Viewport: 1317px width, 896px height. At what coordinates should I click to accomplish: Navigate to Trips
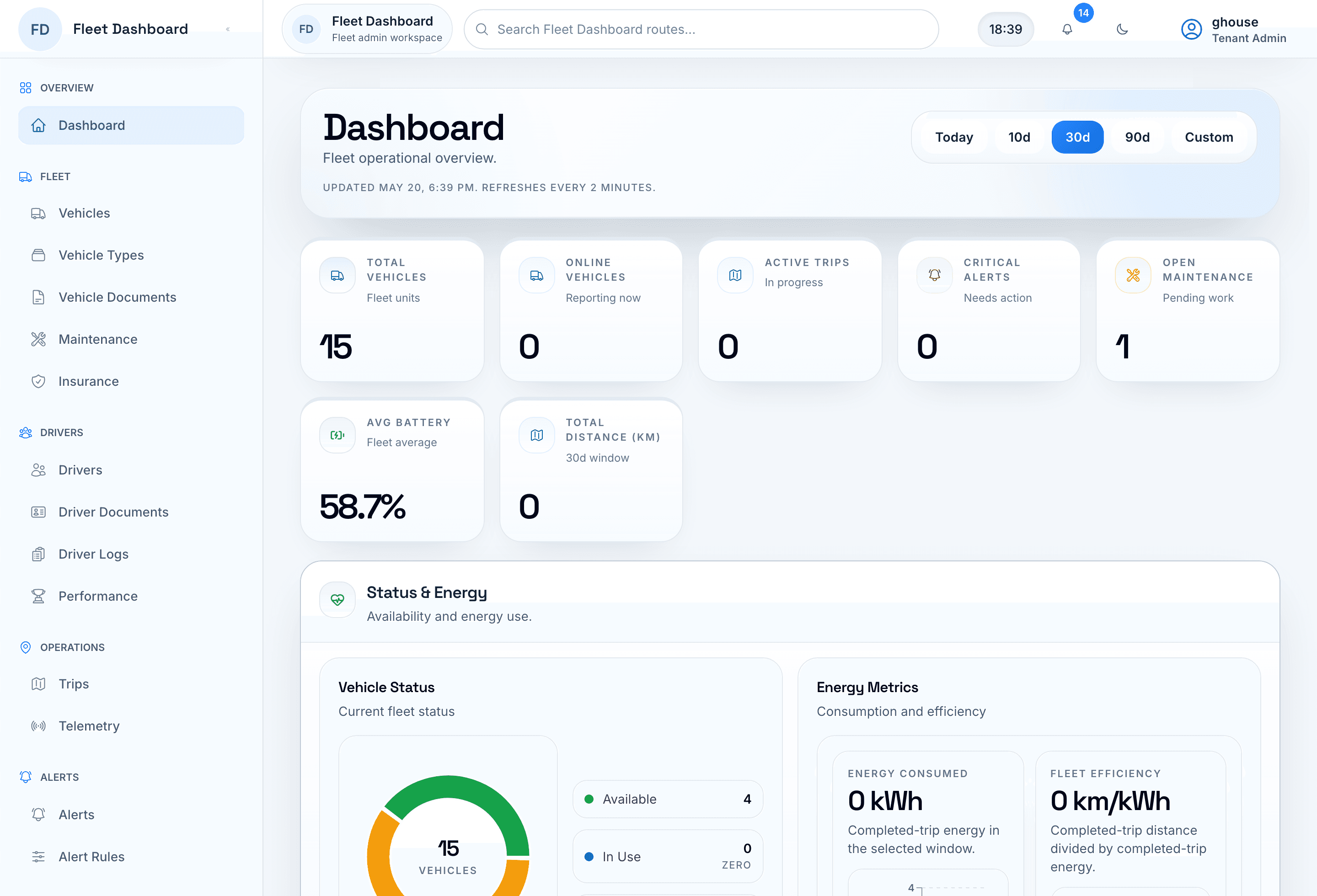(132, 683)
